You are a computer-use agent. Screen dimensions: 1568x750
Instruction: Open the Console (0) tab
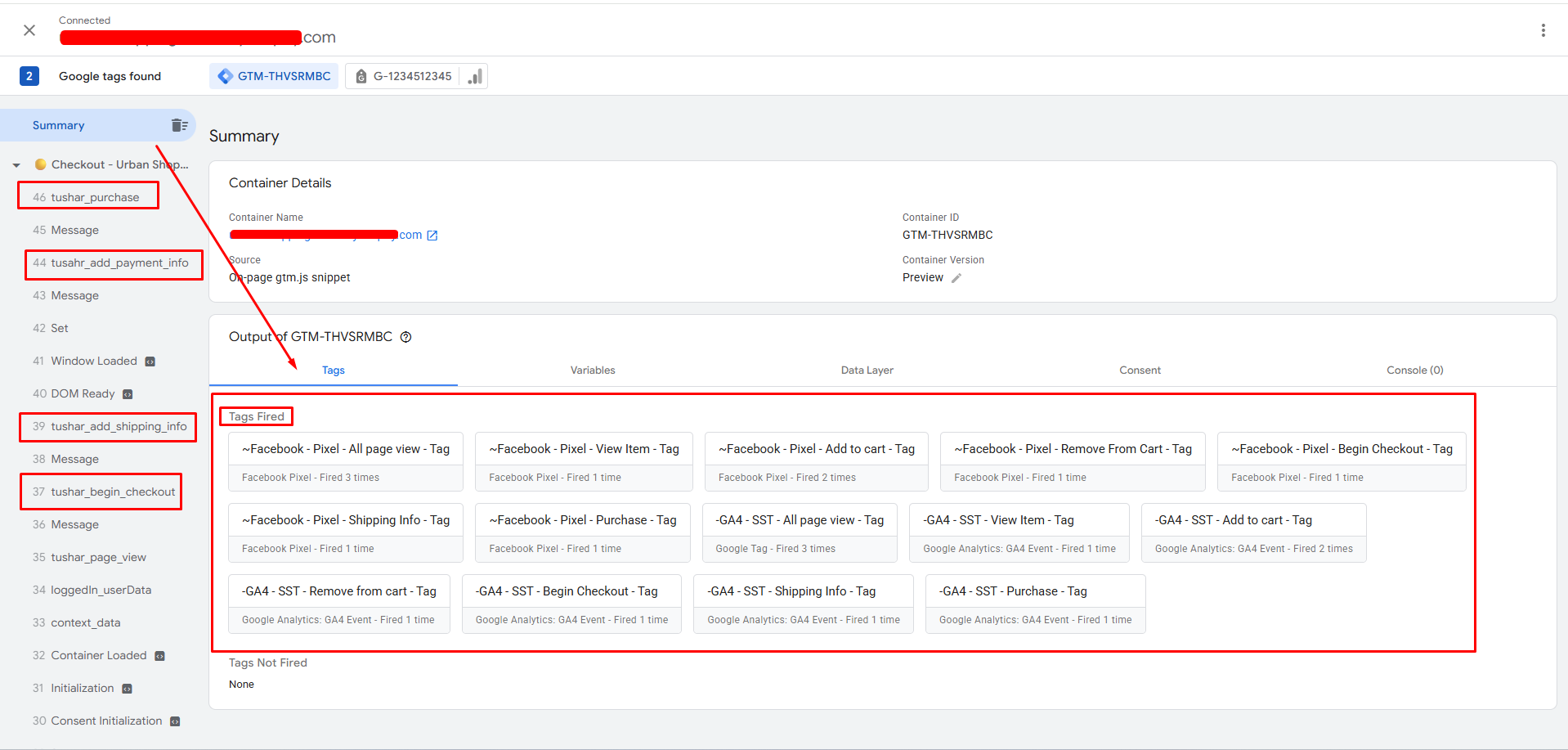[x=1414, y=371]
